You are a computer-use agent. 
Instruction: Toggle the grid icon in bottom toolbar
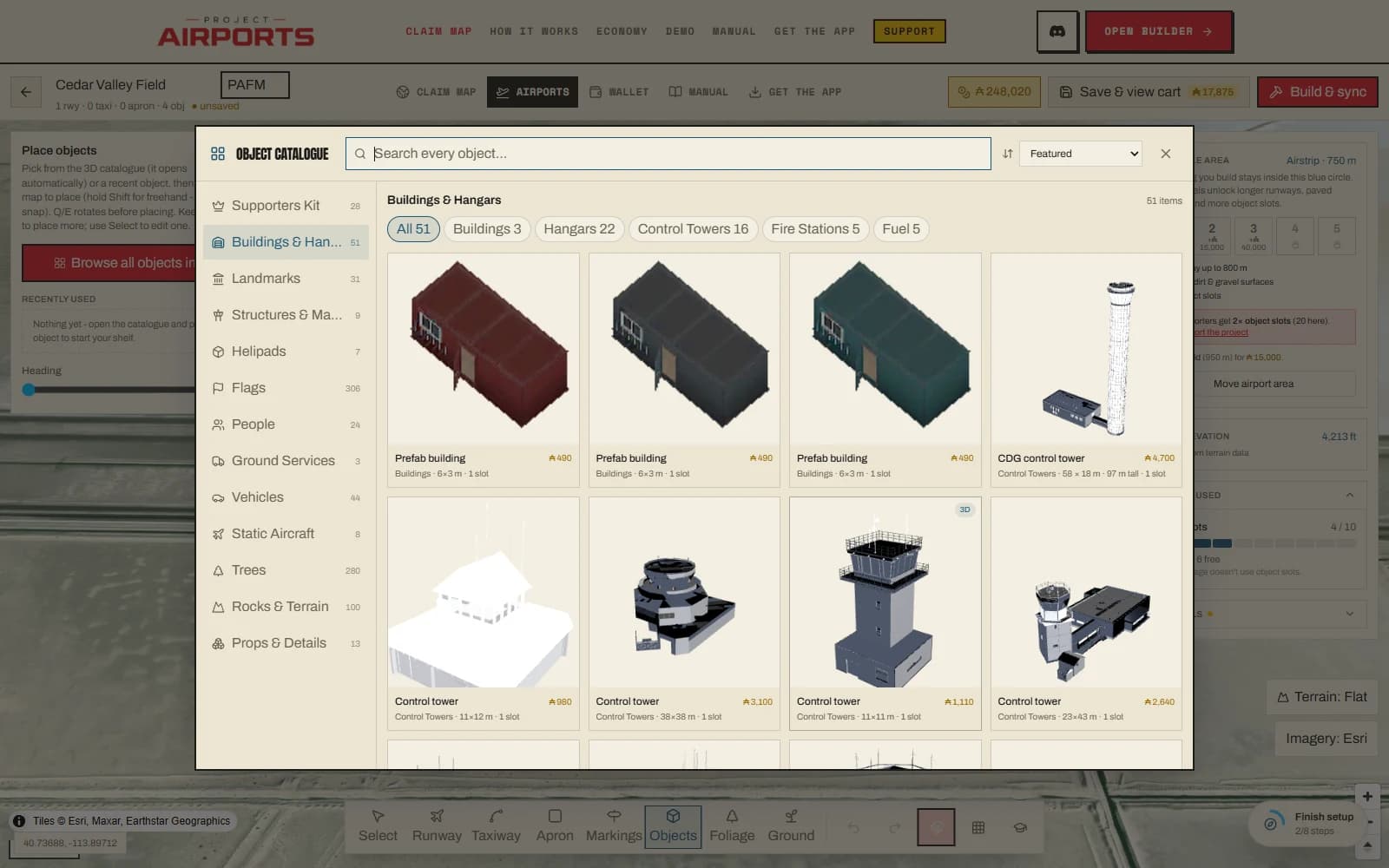click(x=978, y=827)
